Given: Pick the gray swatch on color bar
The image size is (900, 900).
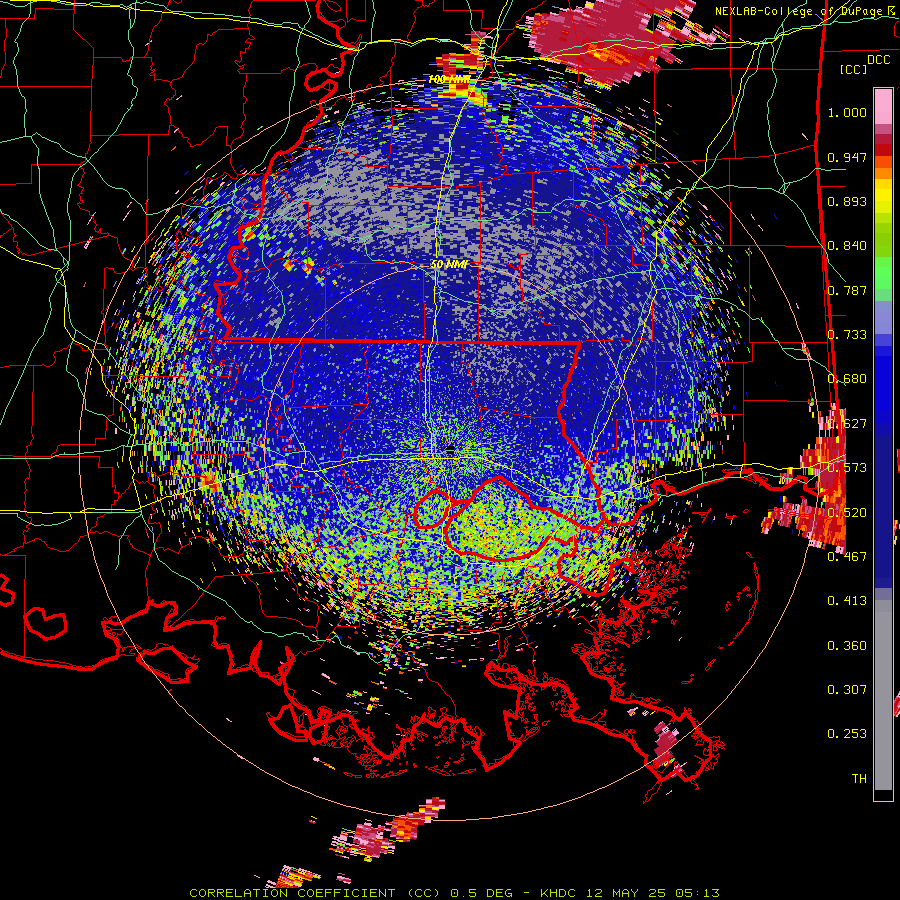Looking at the screenshot, I should point(883,695).
